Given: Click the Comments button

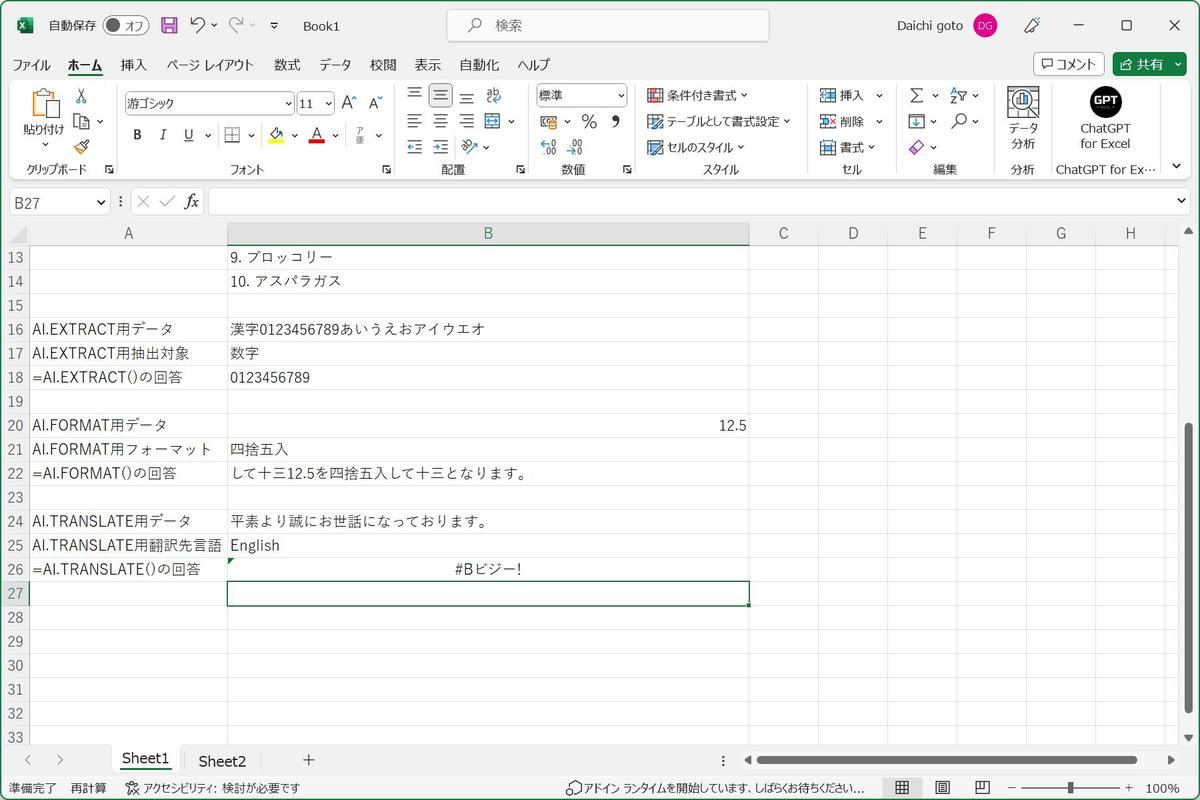Looking at the screenshot, I should pyautogui.click(x=1068, y=64).
